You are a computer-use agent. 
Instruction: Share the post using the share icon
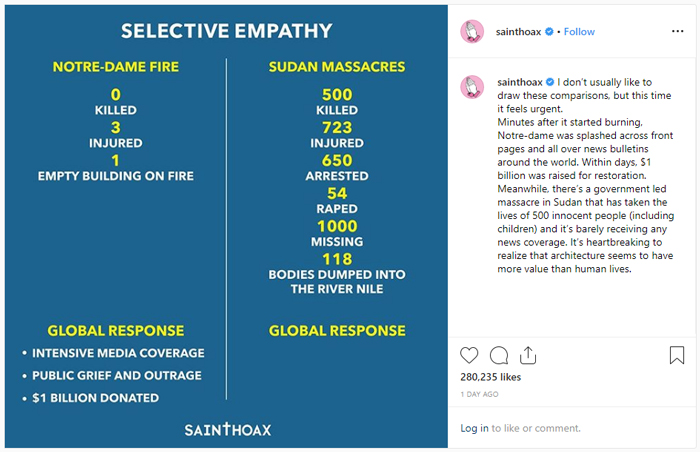click(x=528, y=355)
